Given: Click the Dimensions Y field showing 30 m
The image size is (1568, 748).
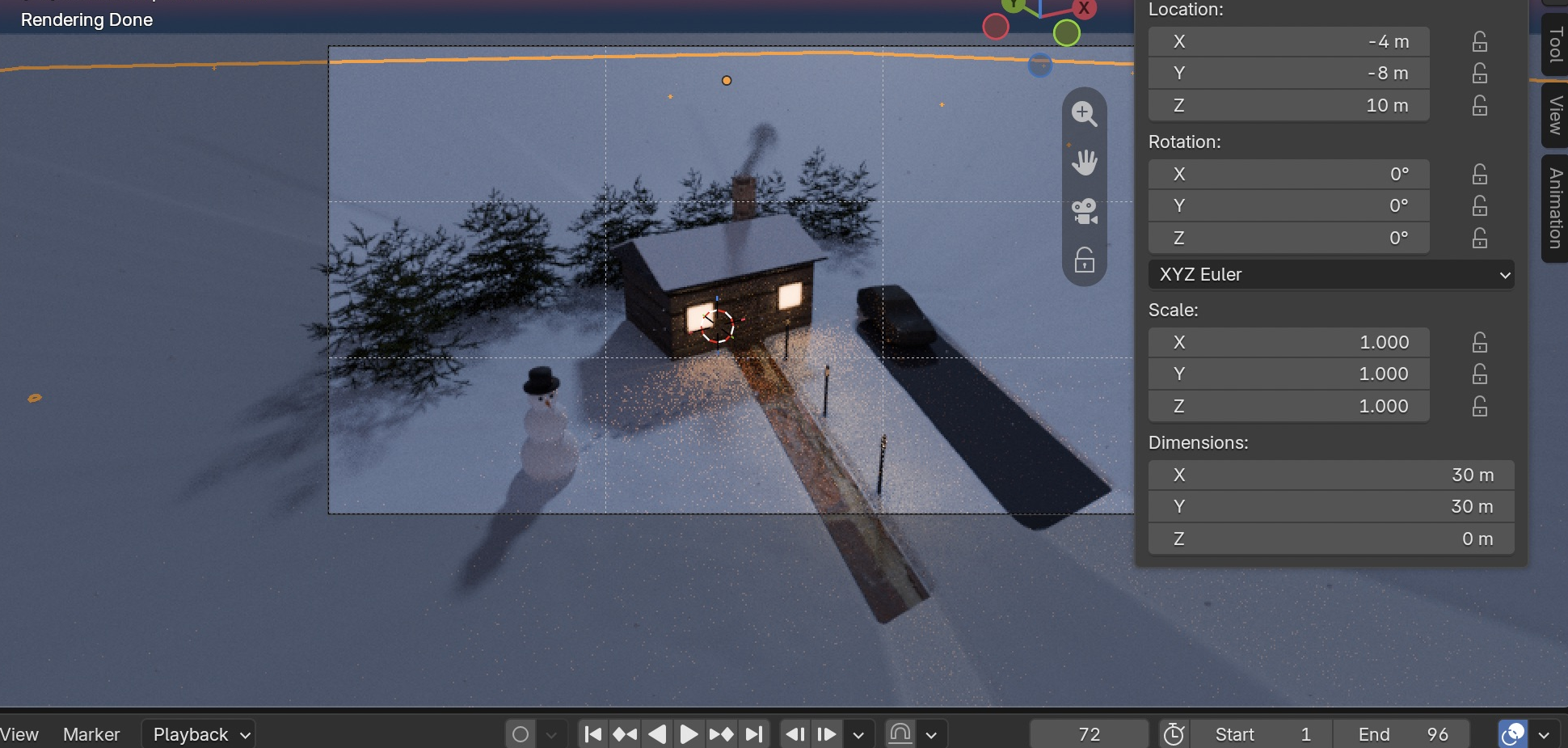Looking at the screenshot, I should coord(1331,506).
